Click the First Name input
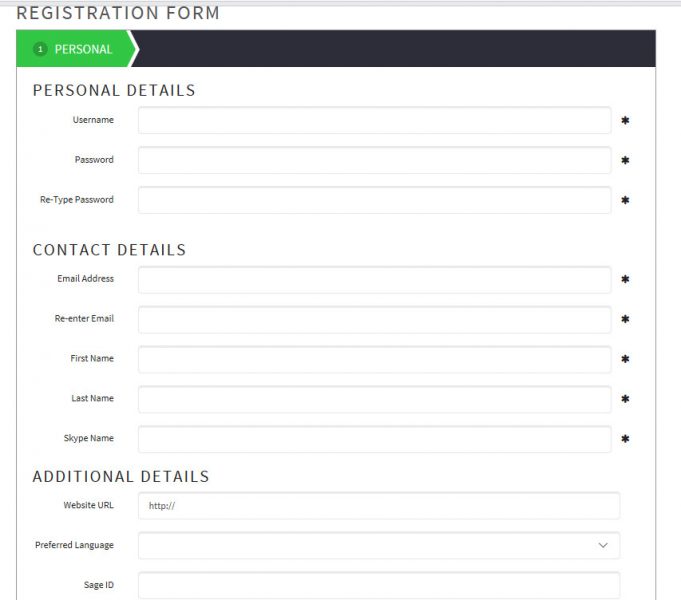Image resolution: width=681 pixels, height=600 pixels. coord(375,359)
